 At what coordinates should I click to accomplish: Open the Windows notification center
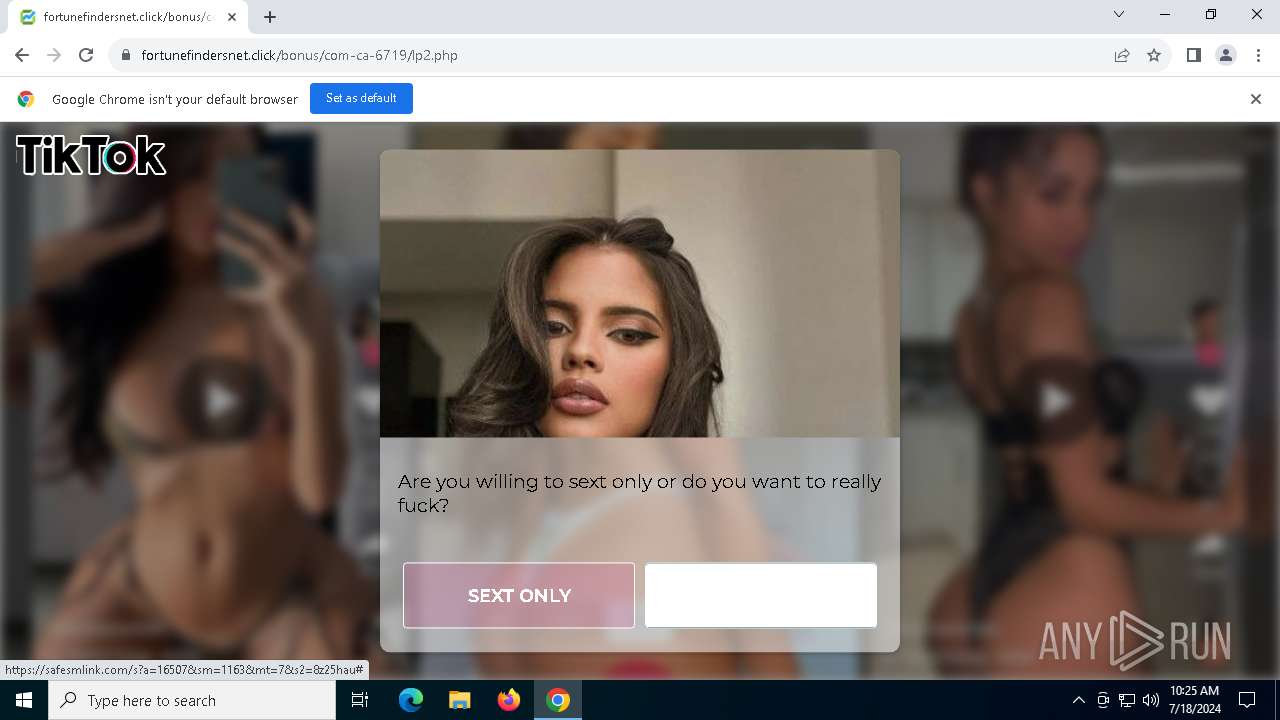click(x=1247, y=700)
